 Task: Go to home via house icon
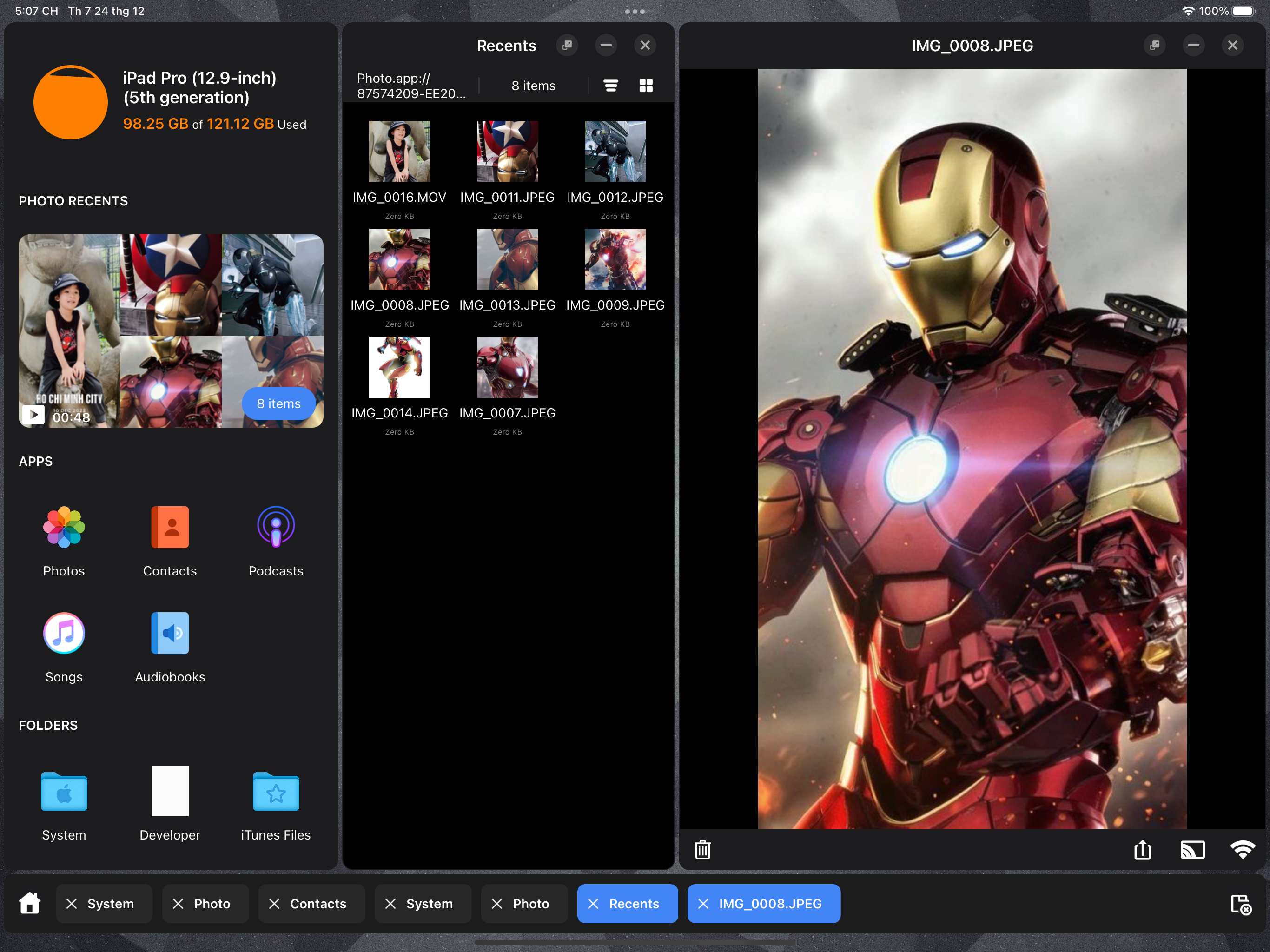[x=30, y=903]
